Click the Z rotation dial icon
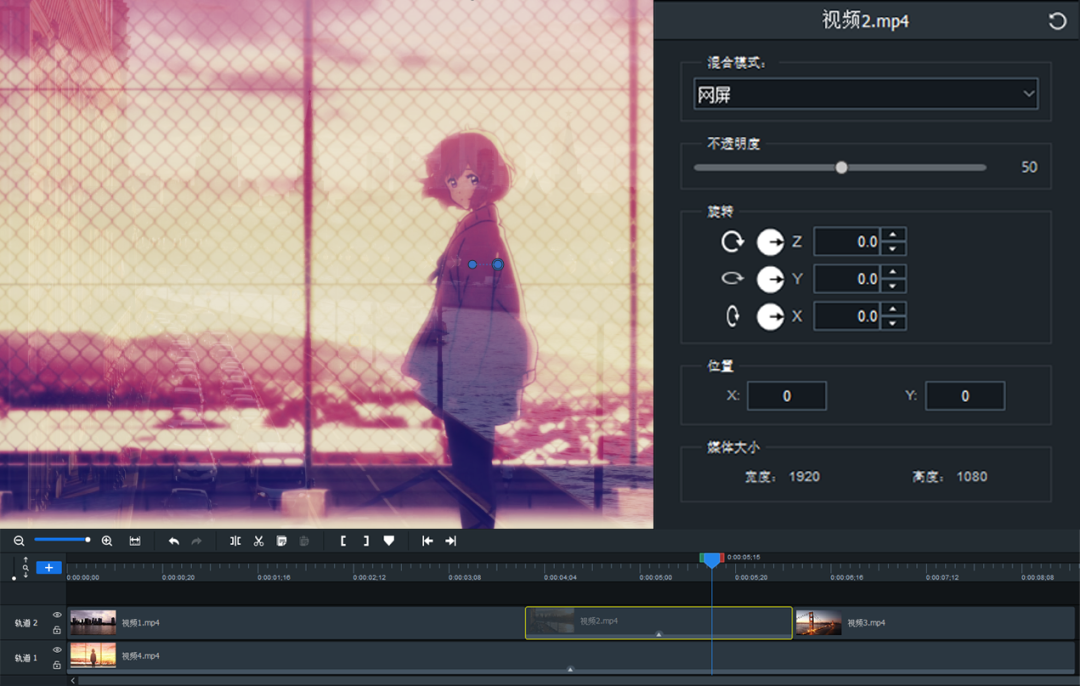1080x686 pixels. (770, 242)
